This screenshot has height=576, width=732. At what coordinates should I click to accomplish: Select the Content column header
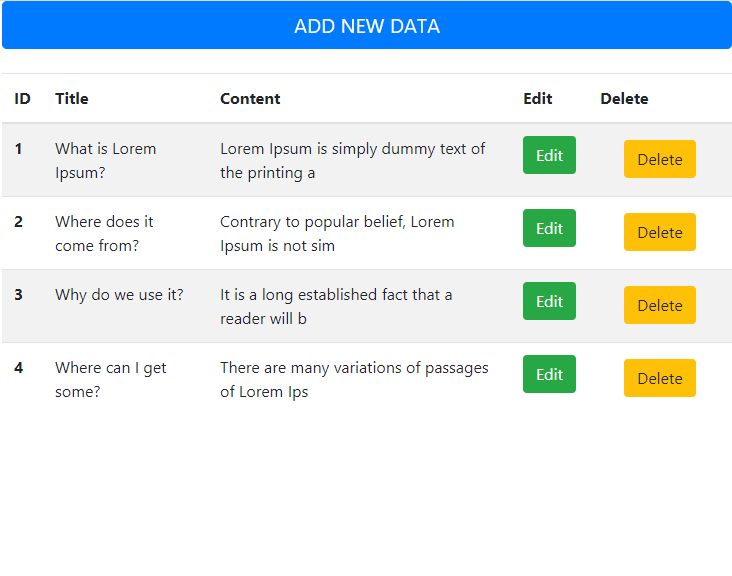(250, 98)
